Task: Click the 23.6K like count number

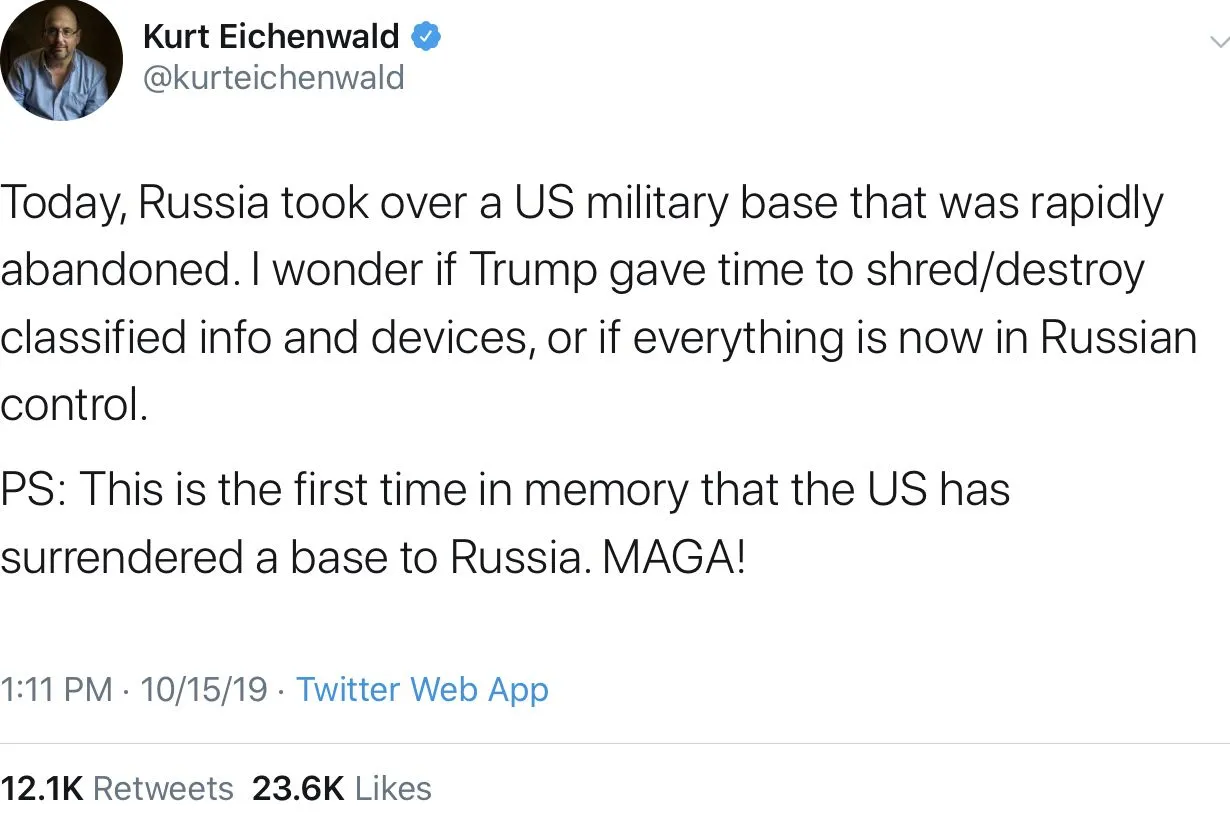Action: click(x=298, y=789)
